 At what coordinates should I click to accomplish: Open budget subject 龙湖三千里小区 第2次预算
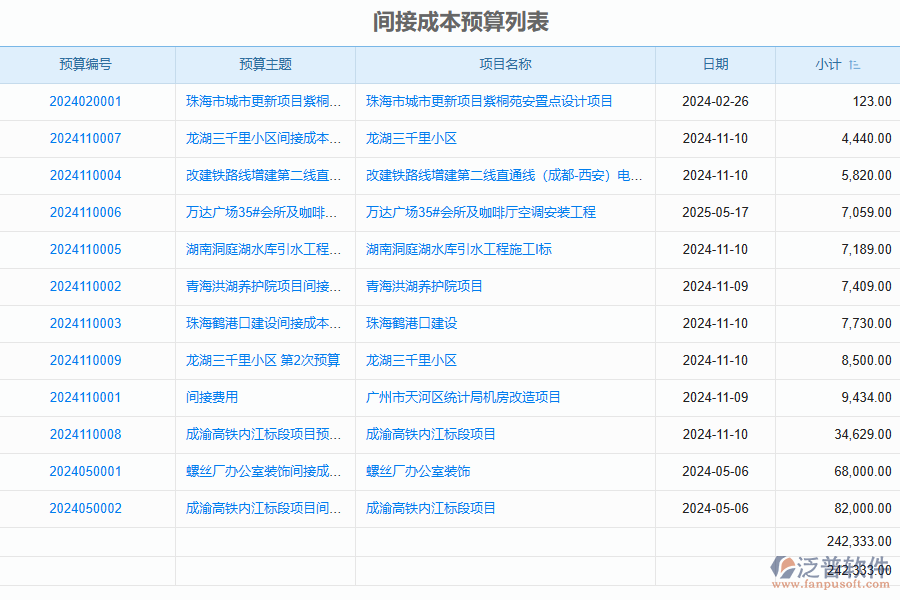point(263,361)
